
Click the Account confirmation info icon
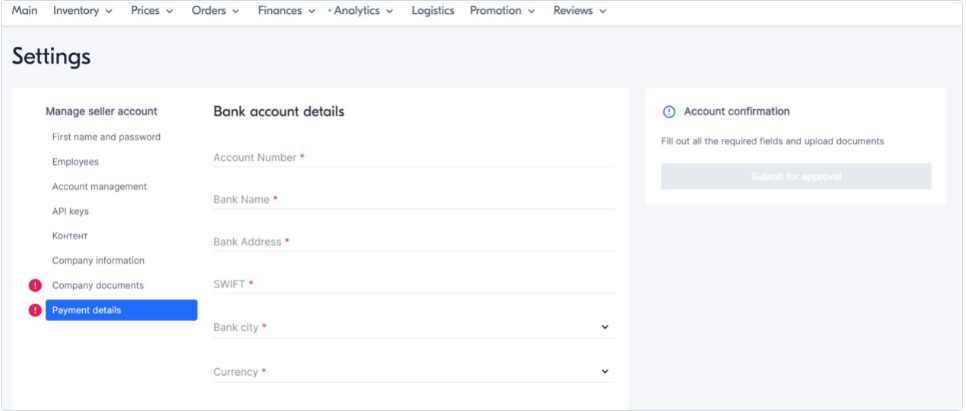point(669,112)
